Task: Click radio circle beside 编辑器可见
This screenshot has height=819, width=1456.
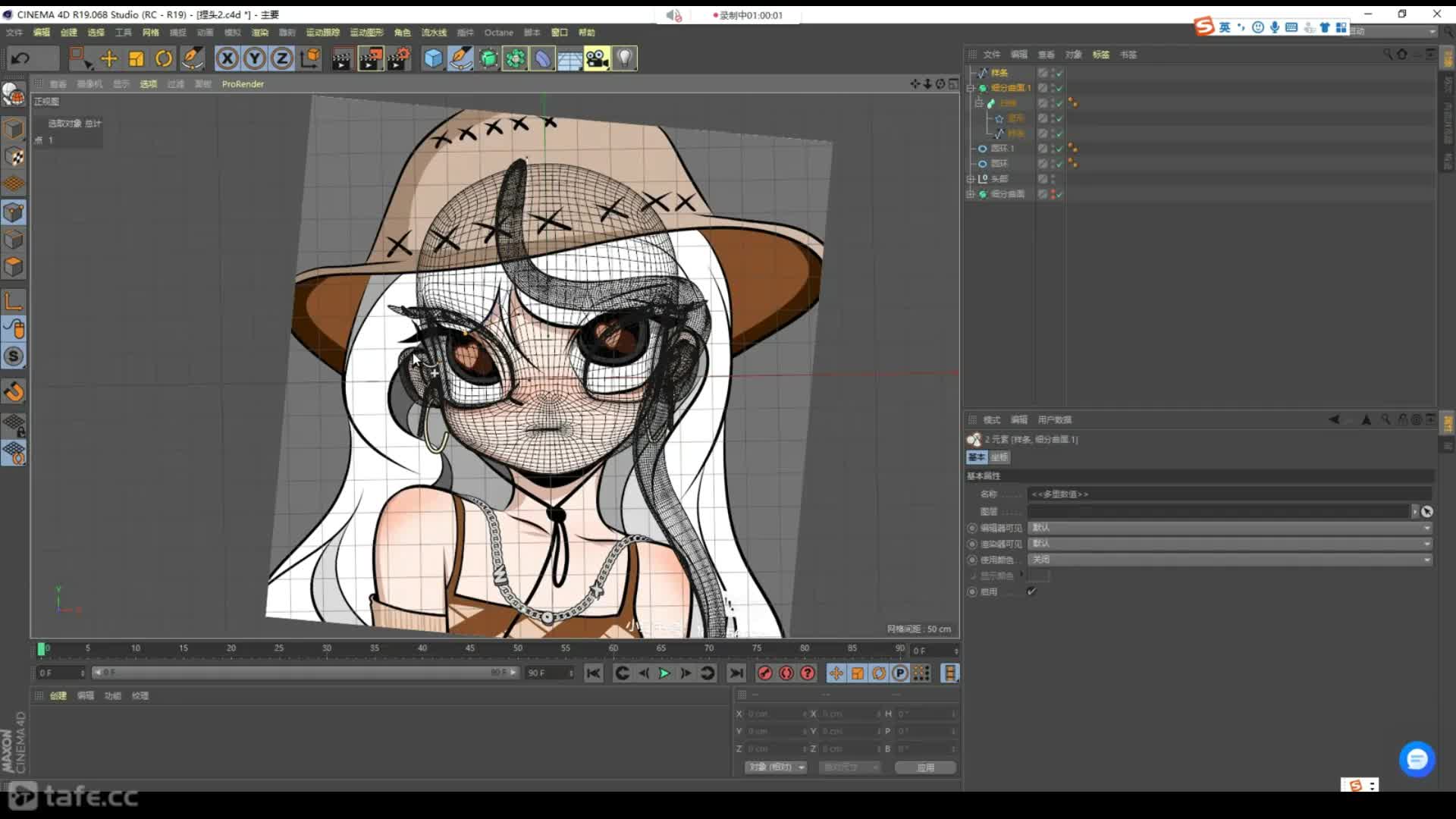Action: click(972, 528)
